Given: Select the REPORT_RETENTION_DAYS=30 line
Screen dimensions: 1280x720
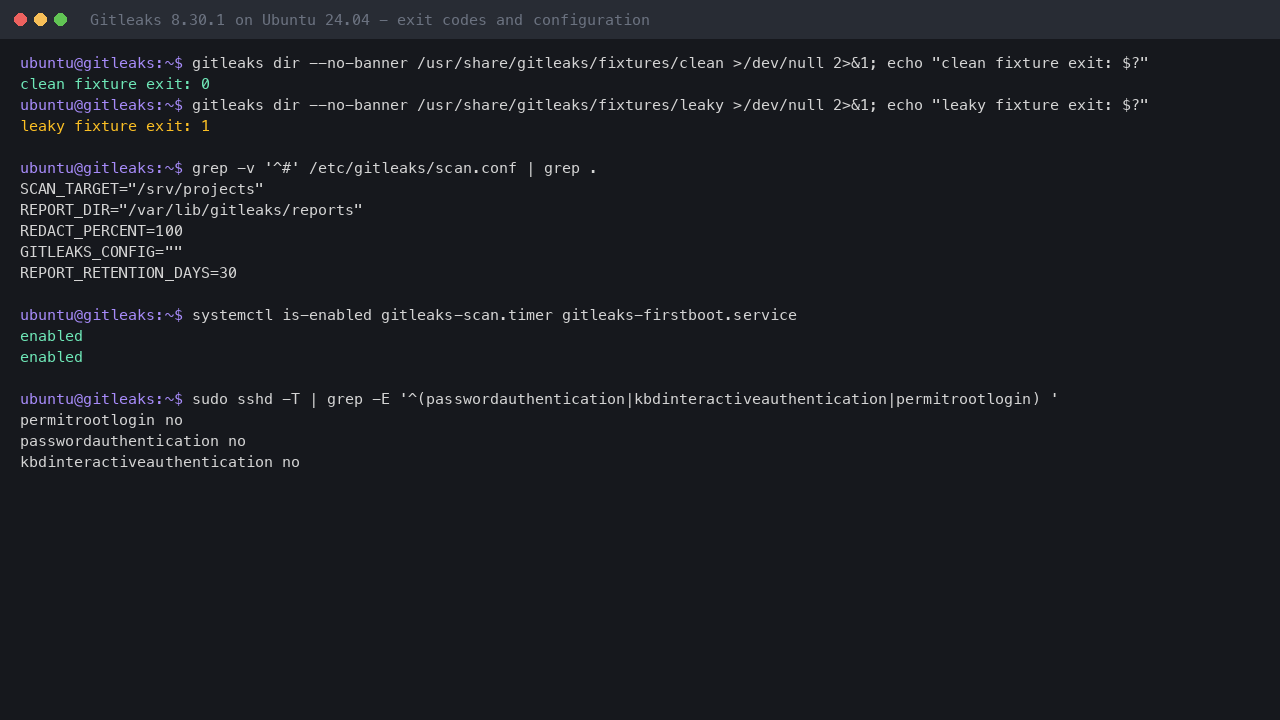Looking at the screenshot, I should (128, 273).
